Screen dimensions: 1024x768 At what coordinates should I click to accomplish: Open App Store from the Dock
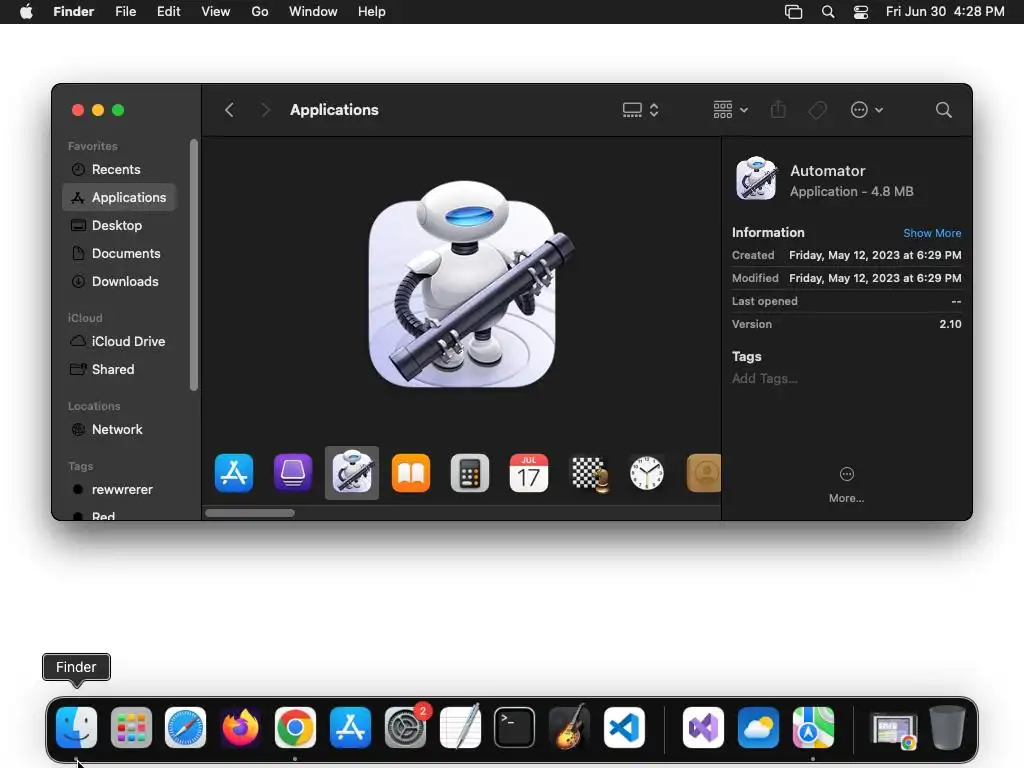tap(350, 727)
